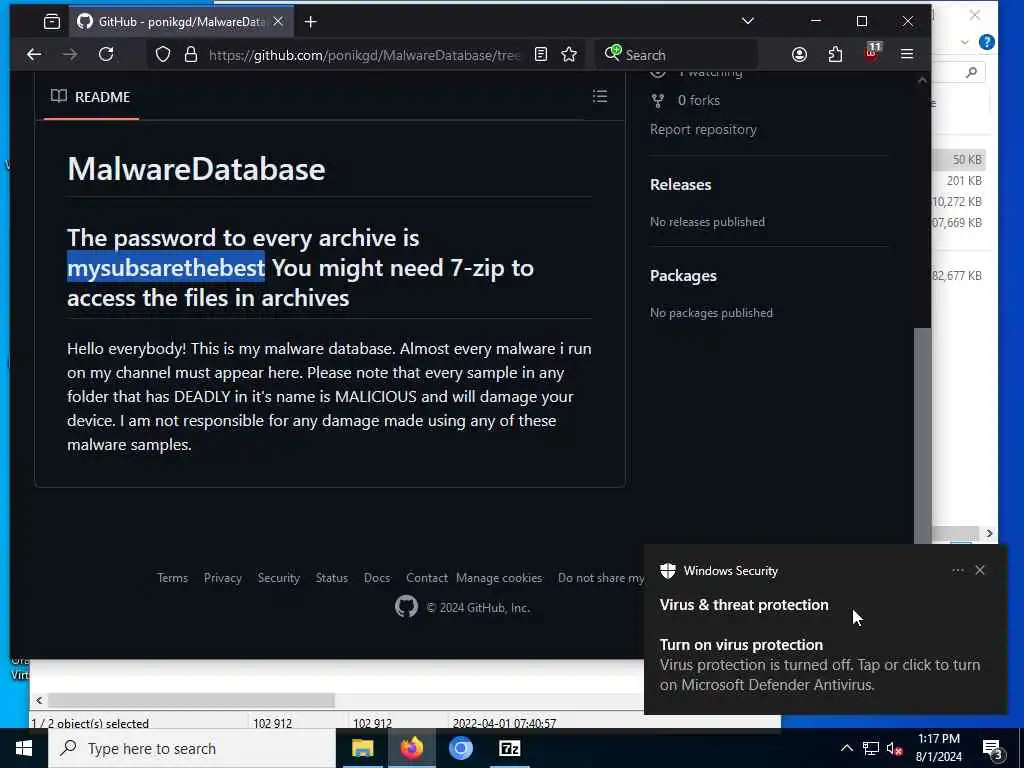Click the left arrow of the 7-Zip scrollbar
The height and width of the screenshot is (768, 1024).
point(39,700)
